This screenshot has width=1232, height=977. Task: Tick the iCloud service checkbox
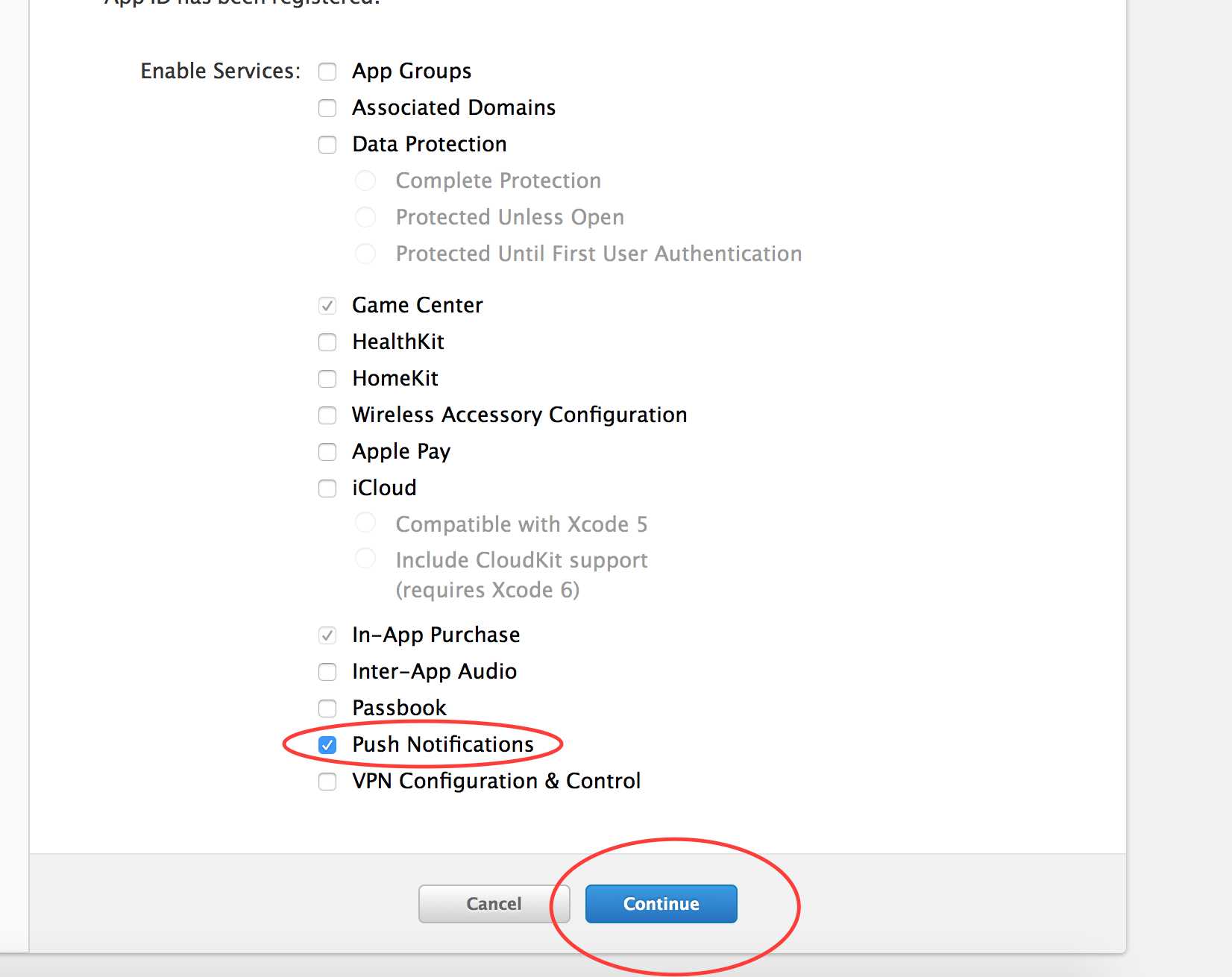click(x=327, y=488)
